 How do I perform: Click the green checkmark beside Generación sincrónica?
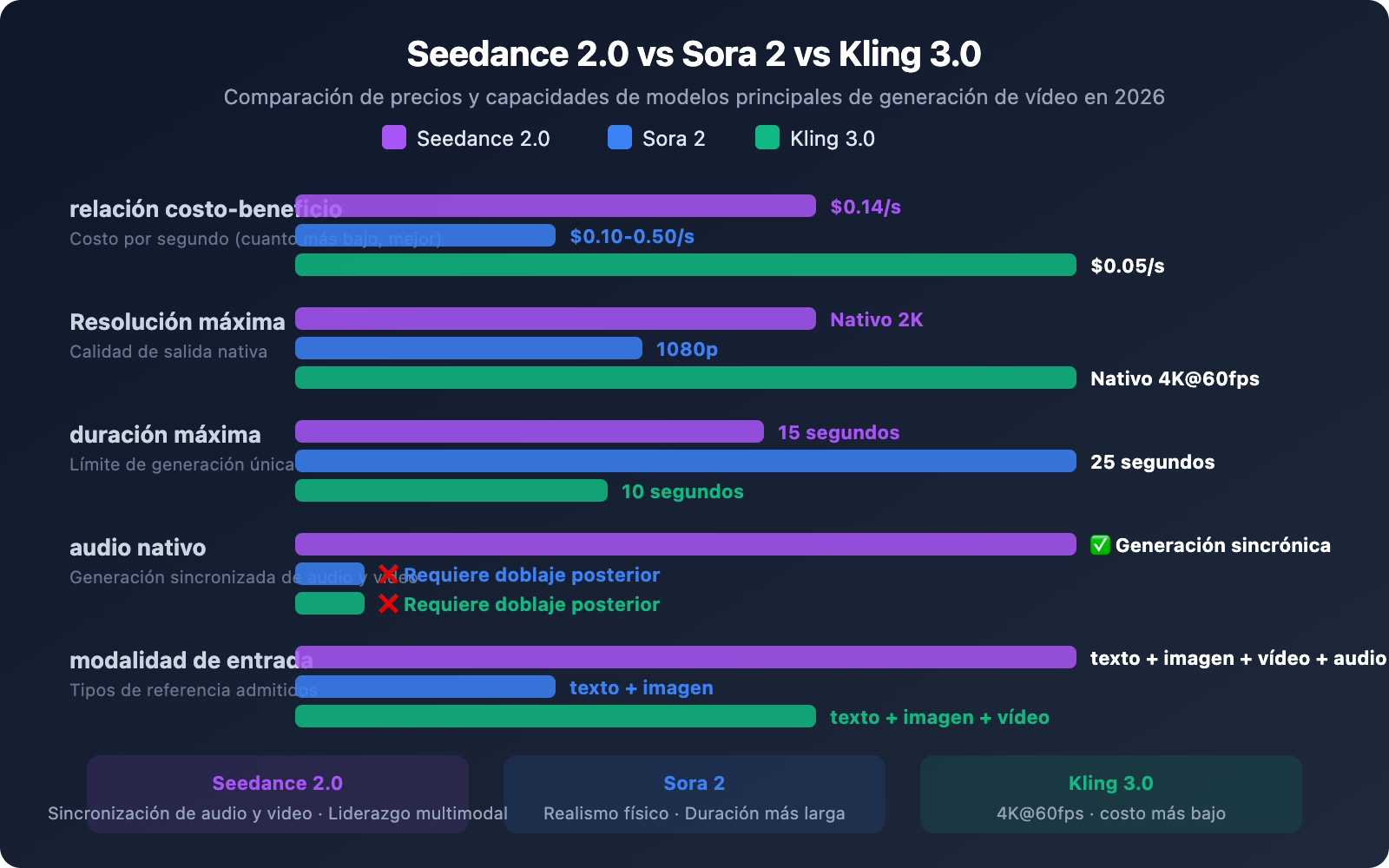click(x=1099, y=546)
